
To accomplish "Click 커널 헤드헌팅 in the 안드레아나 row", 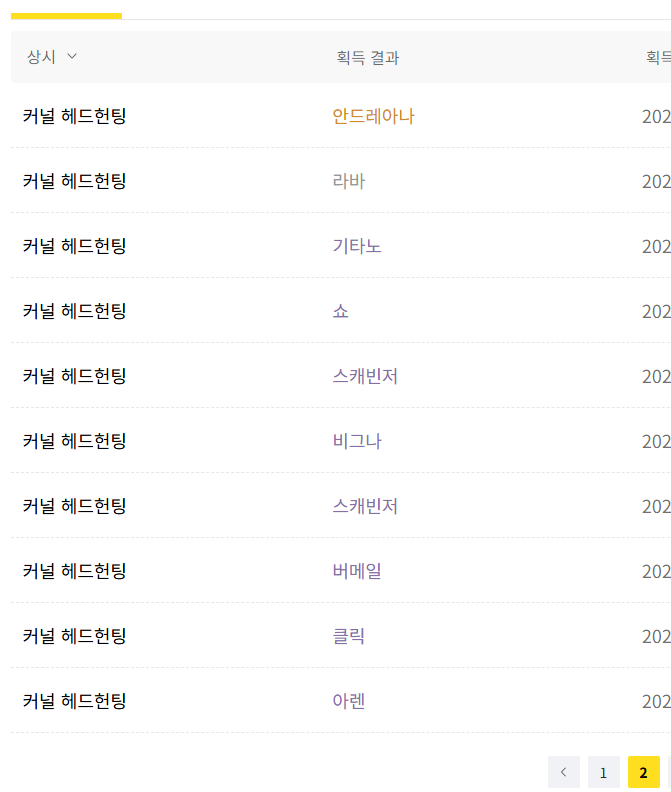I will coord(74,116).
